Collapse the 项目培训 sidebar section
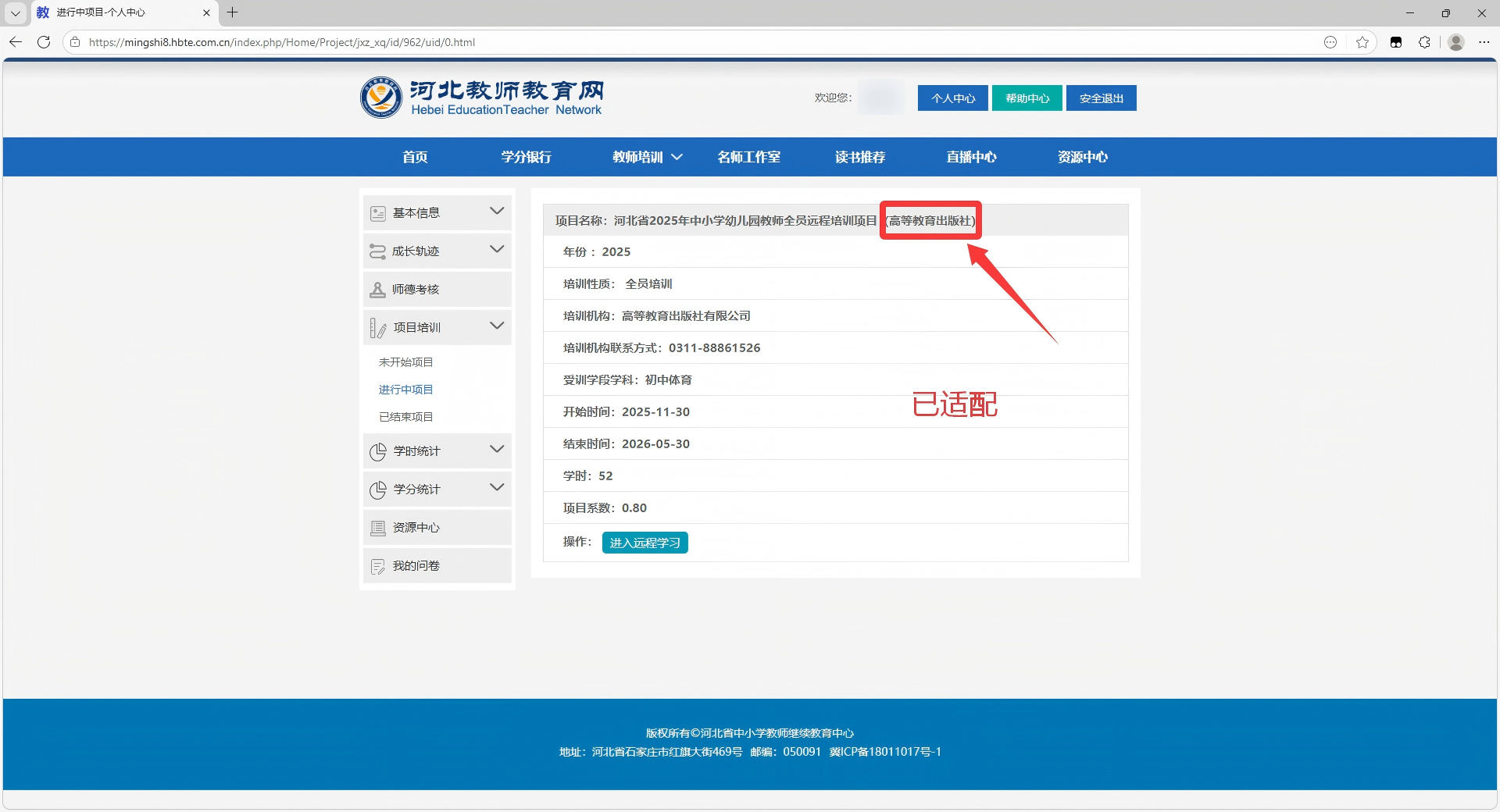The height and width of the screenshot is (812, 1500). tap(496, 326)
